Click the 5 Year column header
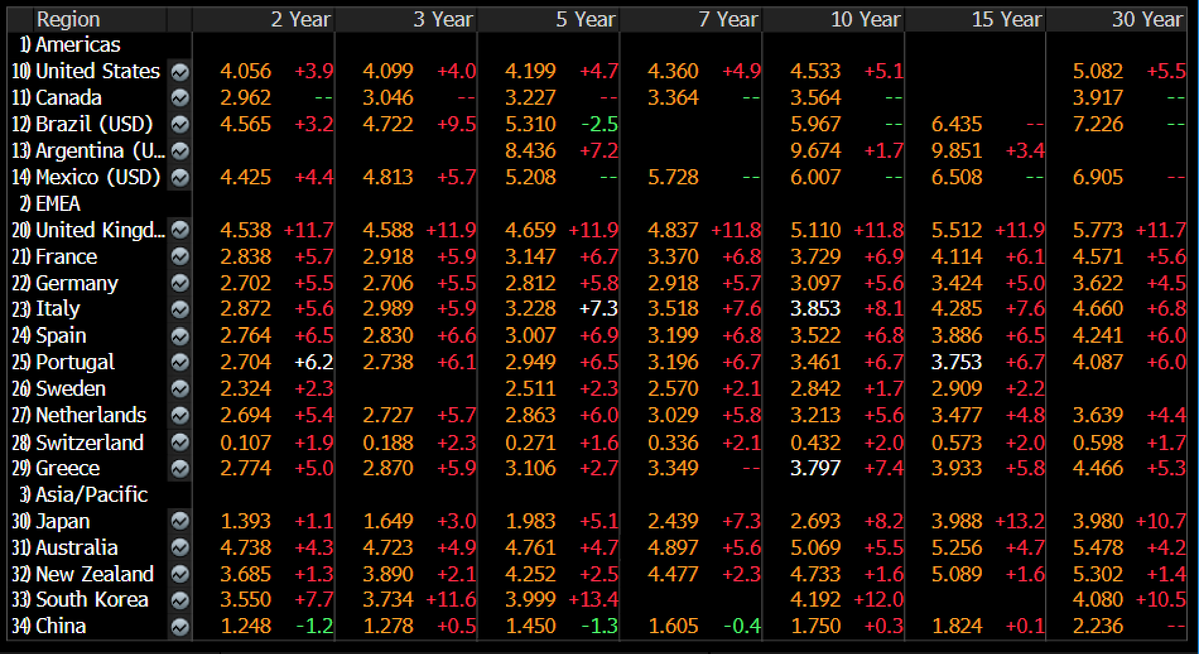The height and width of the screenshot is (654, 1199). [585, 20]
